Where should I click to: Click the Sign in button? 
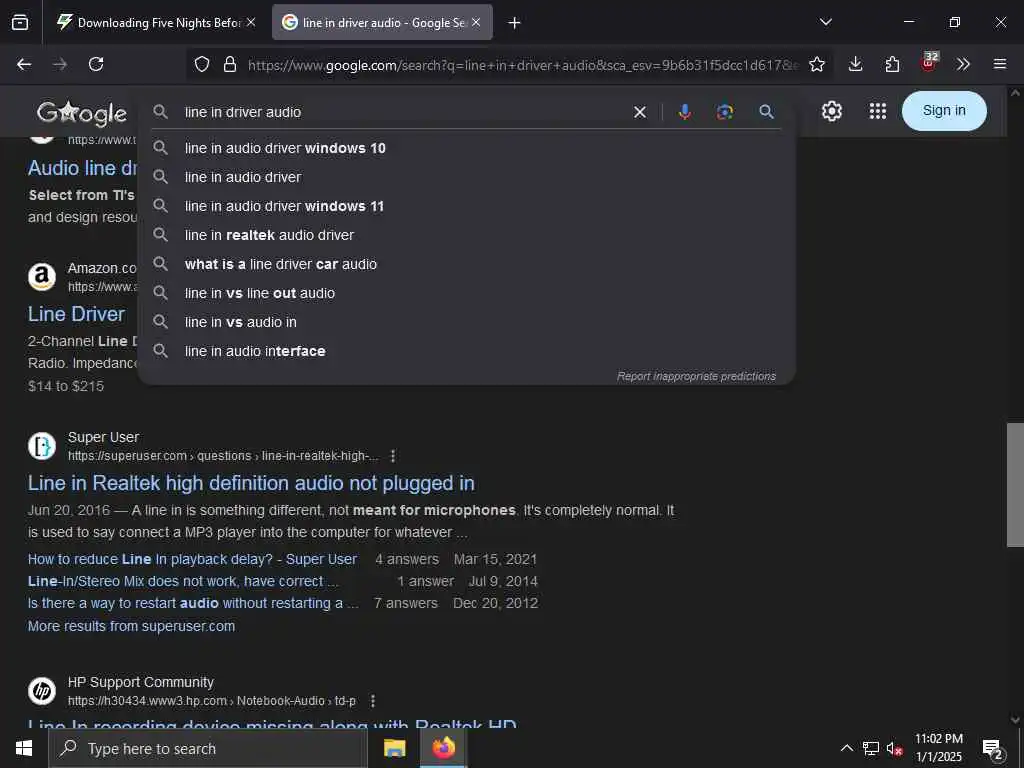944,111
